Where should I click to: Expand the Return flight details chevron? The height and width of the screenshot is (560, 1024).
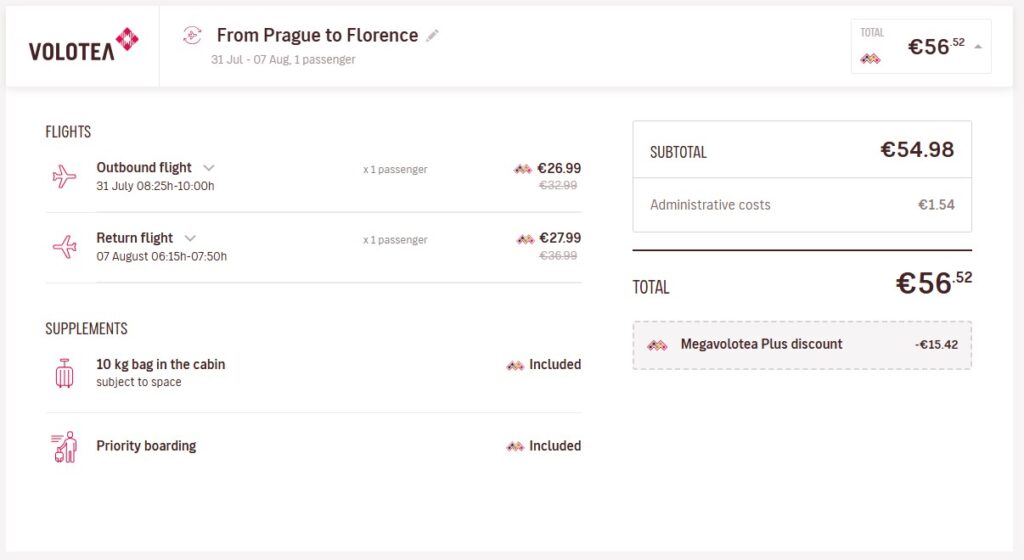(x=190, y=238)
